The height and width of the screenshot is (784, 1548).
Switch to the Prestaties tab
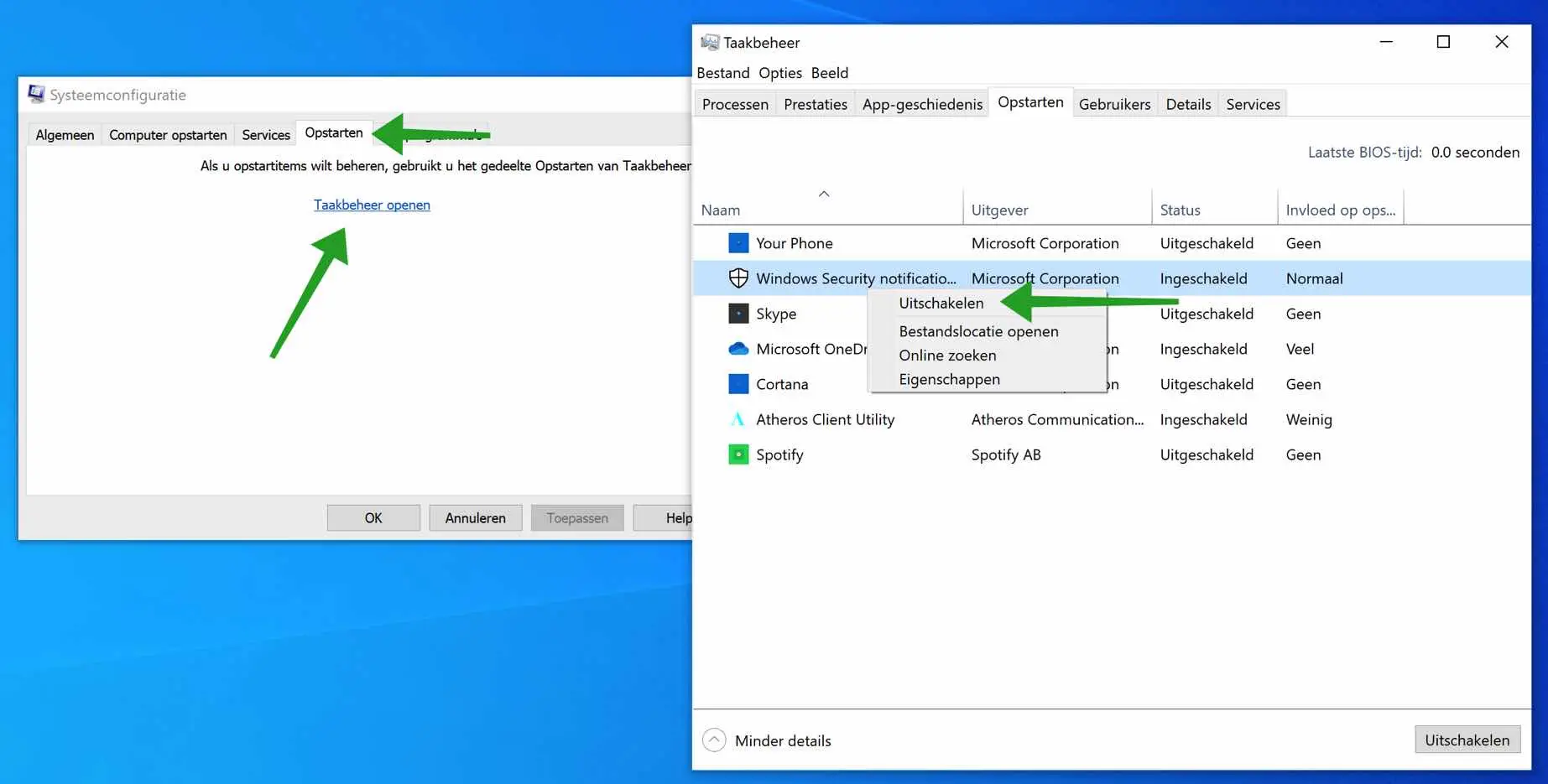(816, 104)
